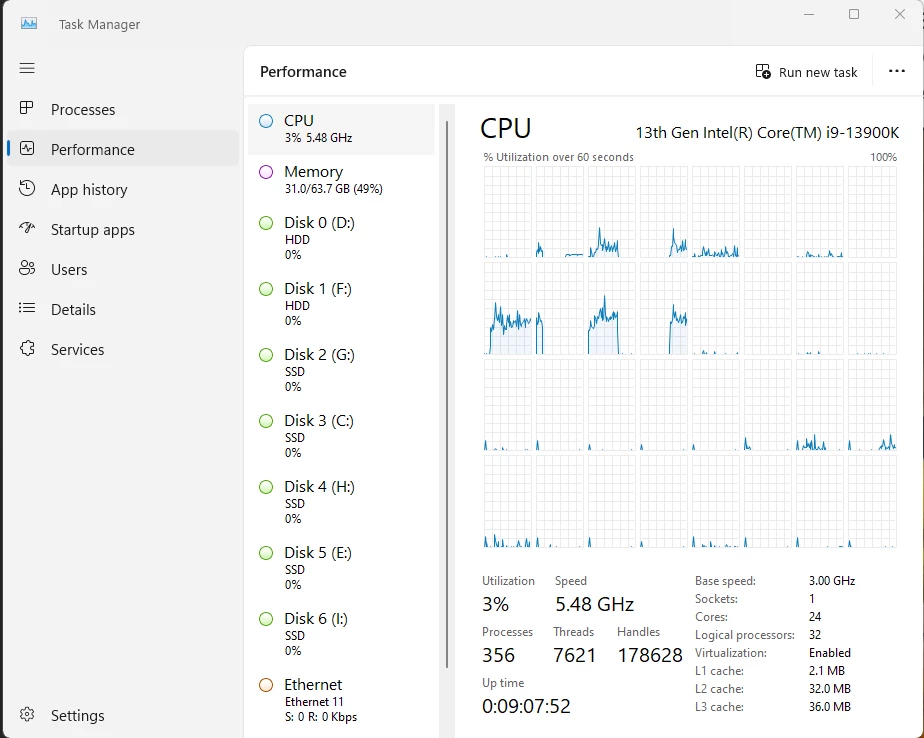
Task: Switch to the Performance tab
Action: pos(124,149)
